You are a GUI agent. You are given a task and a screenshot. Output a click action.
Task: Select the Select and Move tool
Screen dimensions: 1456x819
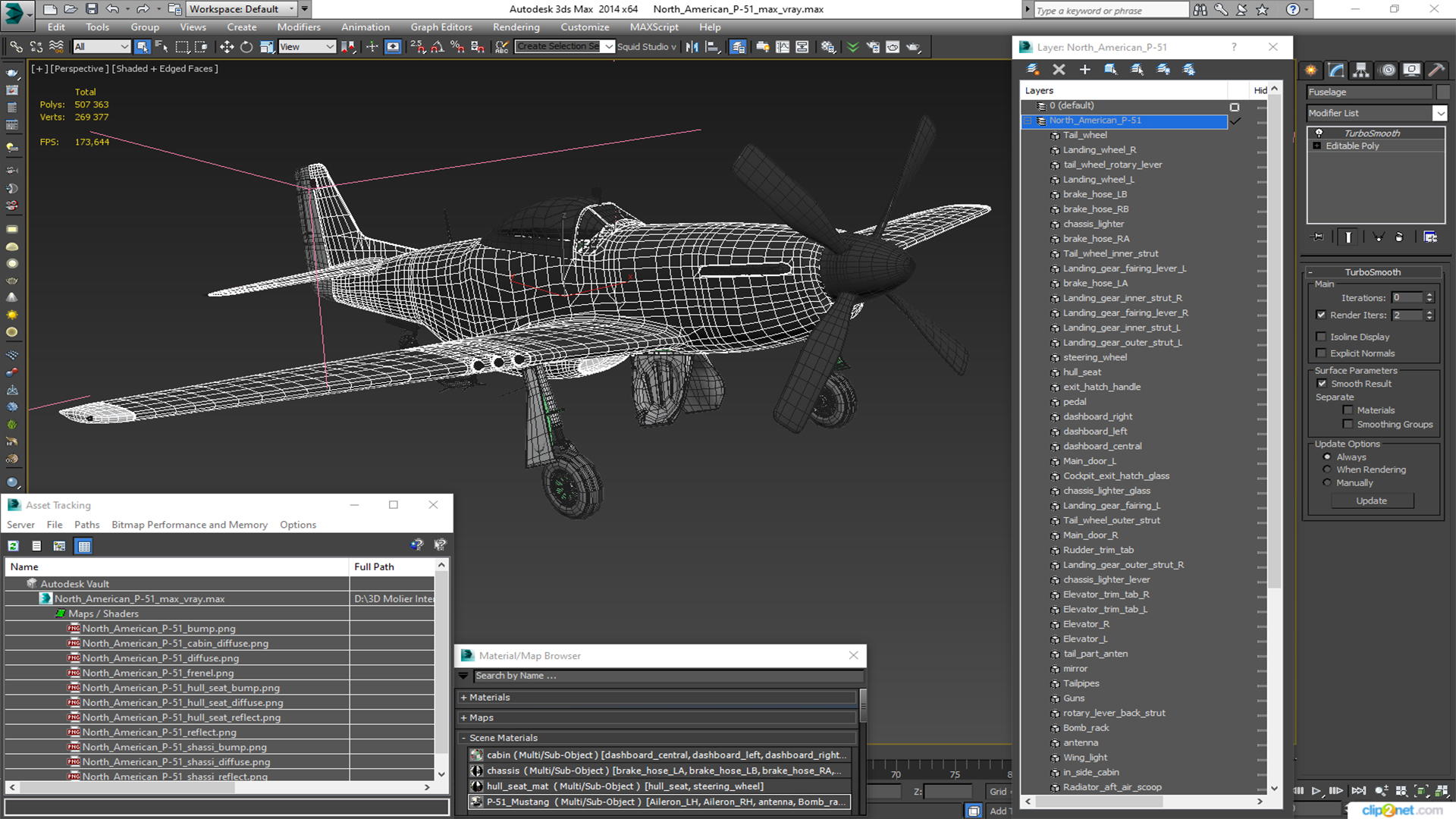pos(226,47)
